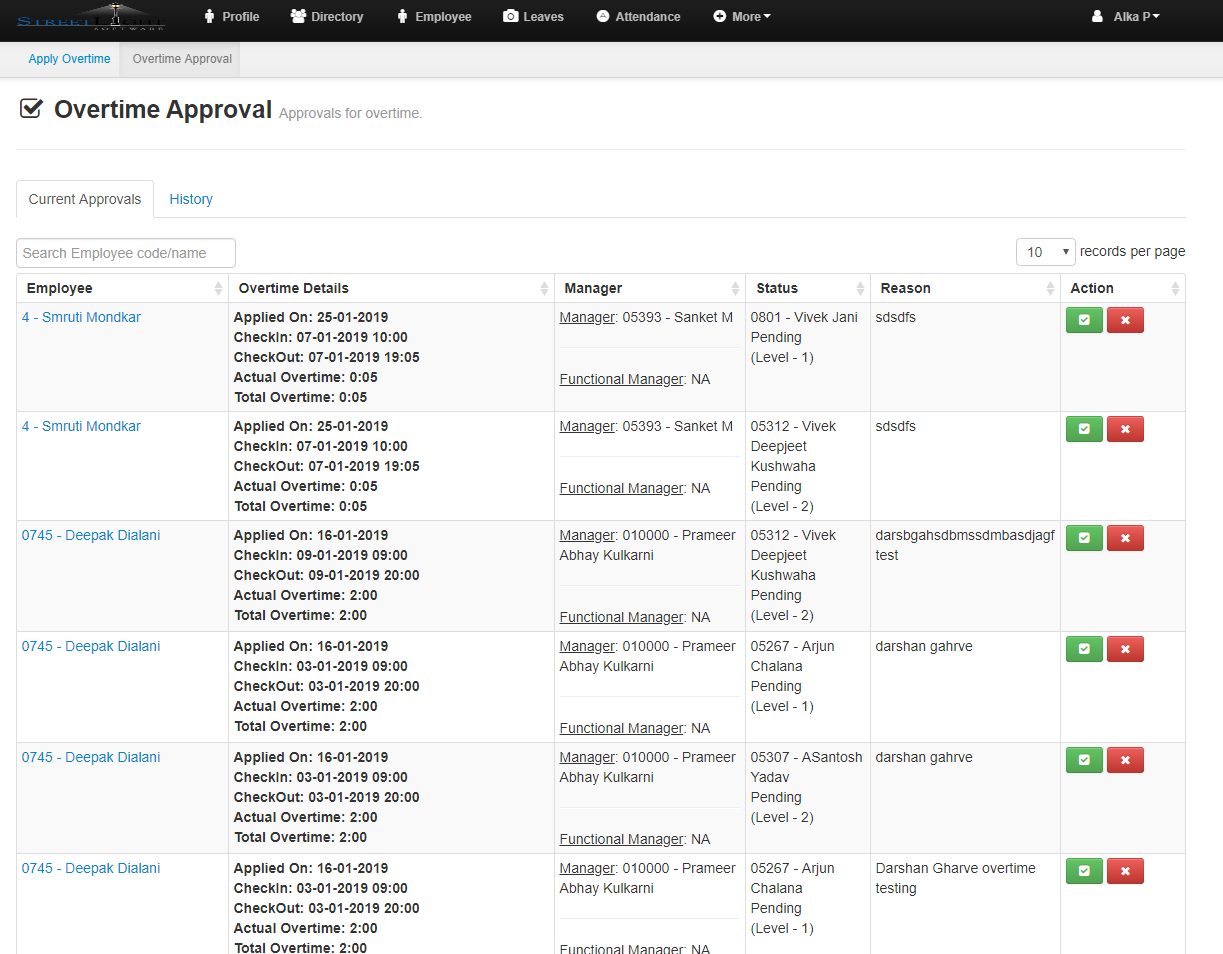Approve the Darshan Gharve overtime testing request
Screen dimensions: 1223x954
click(x=1084, y=871)
